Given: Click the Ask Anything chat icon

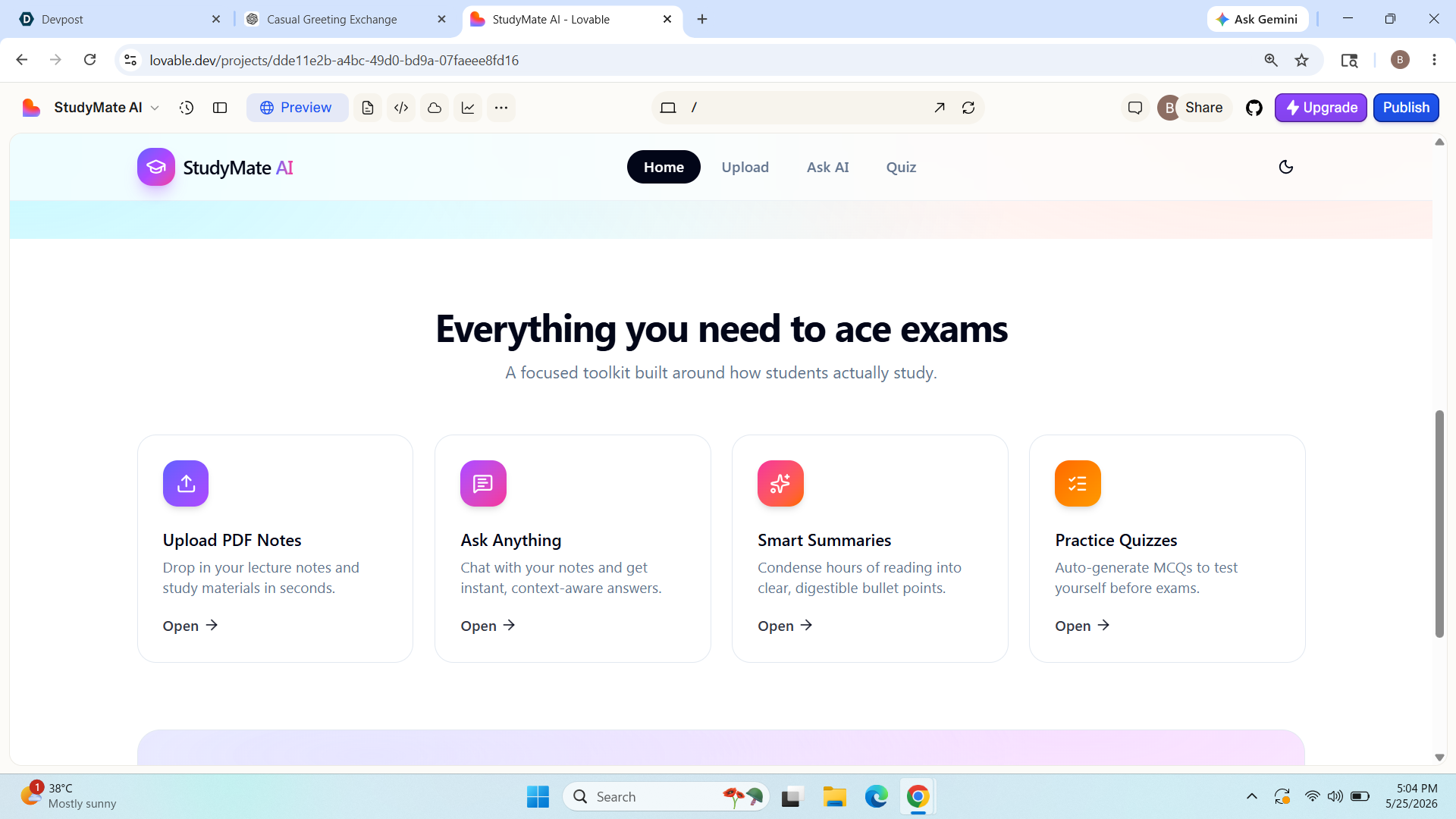Looking at the screenshot, I should (x=483, y=483).
